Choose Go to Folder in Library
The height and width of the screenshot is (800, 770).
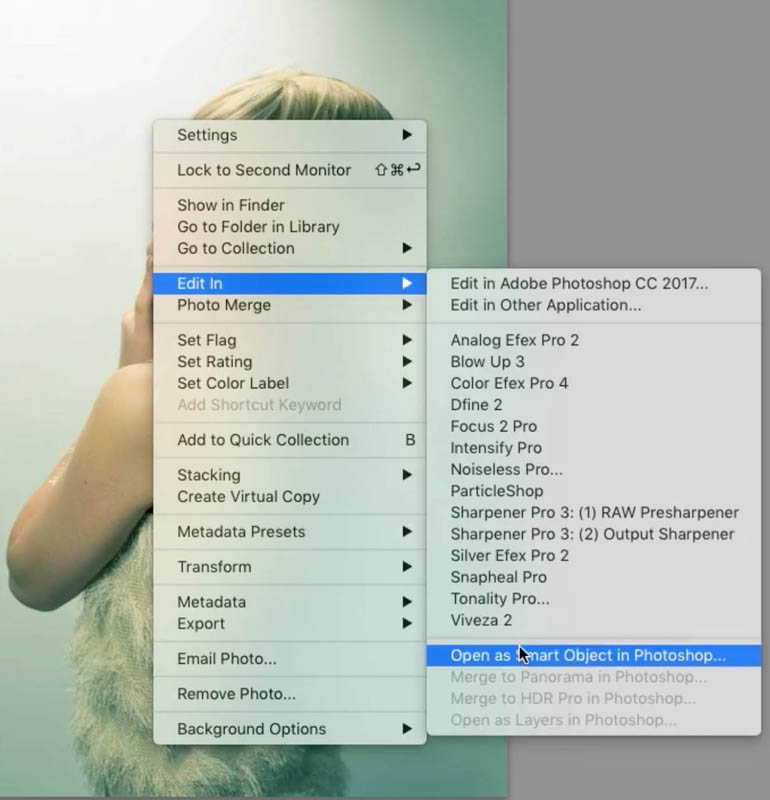(289, 227)
